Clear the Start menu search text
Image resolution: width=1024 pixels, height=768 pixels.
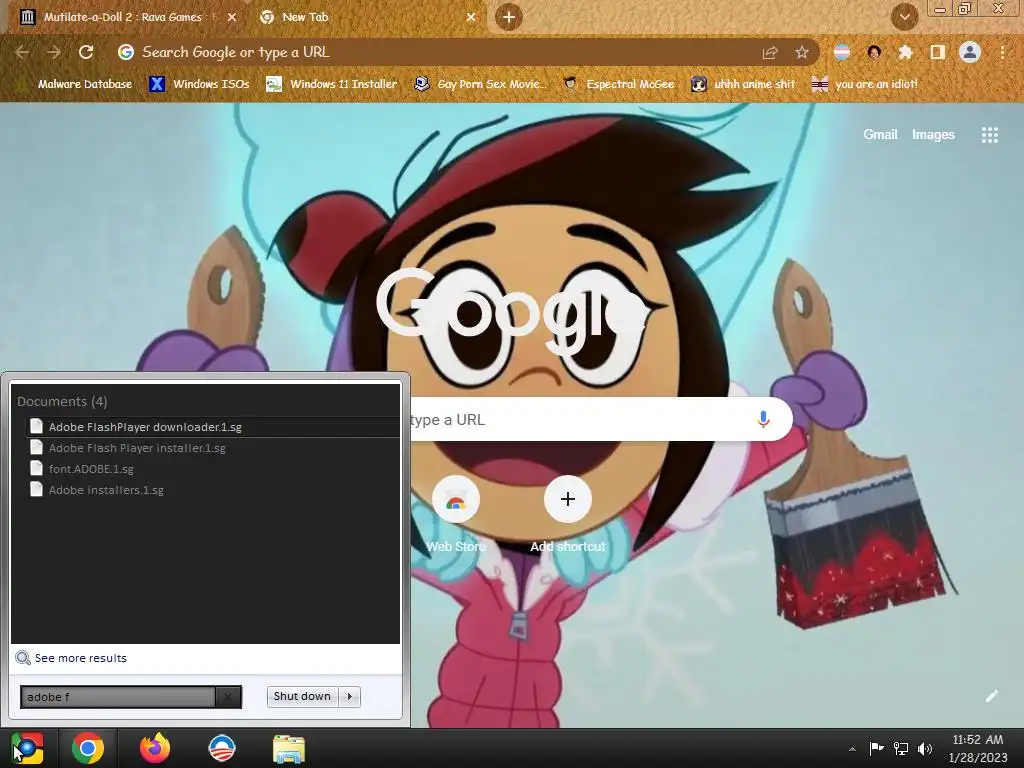(228, 697)
